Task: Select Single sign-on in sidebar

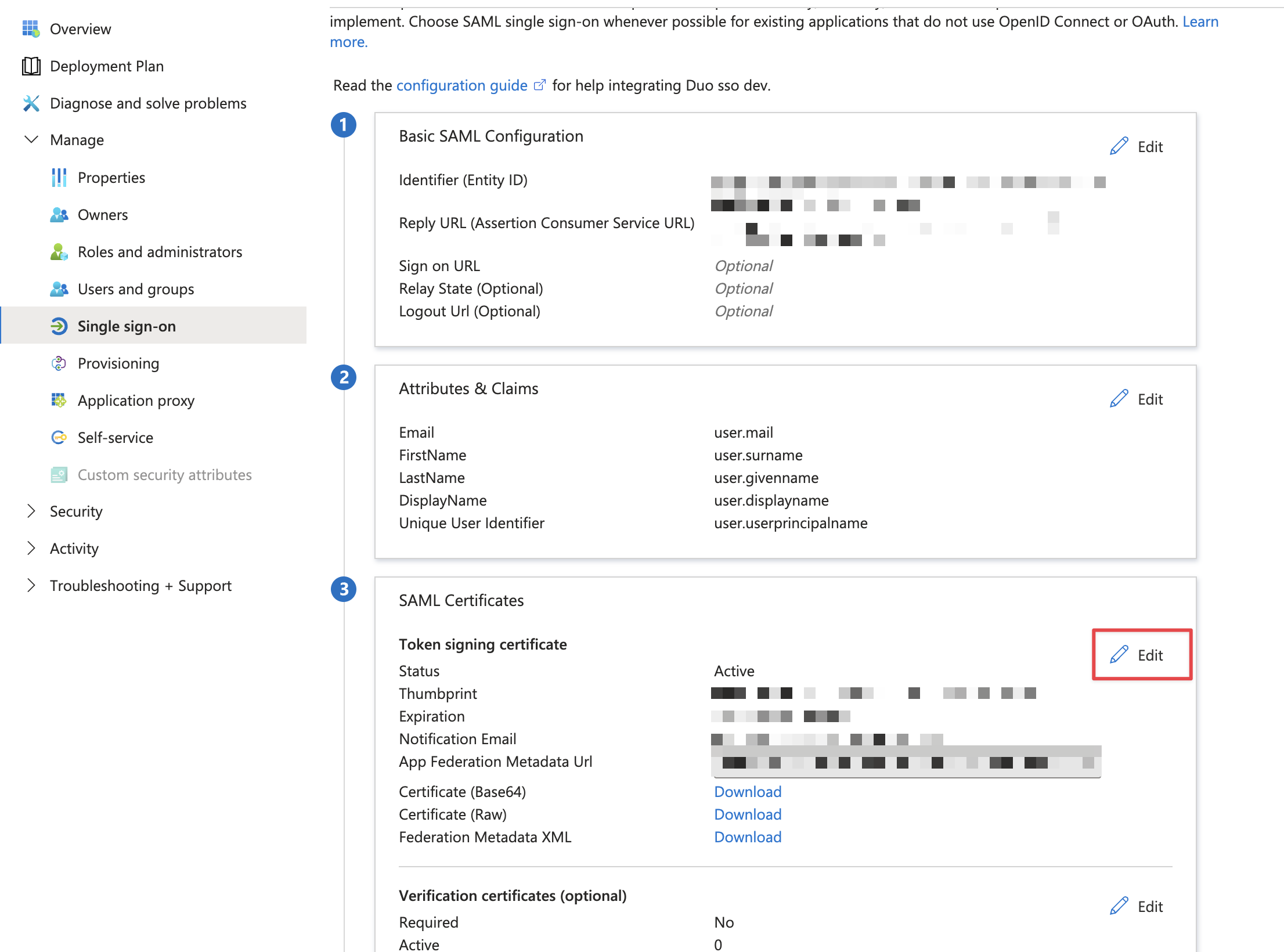Action: pyautogui.click(x=127, y=326)
